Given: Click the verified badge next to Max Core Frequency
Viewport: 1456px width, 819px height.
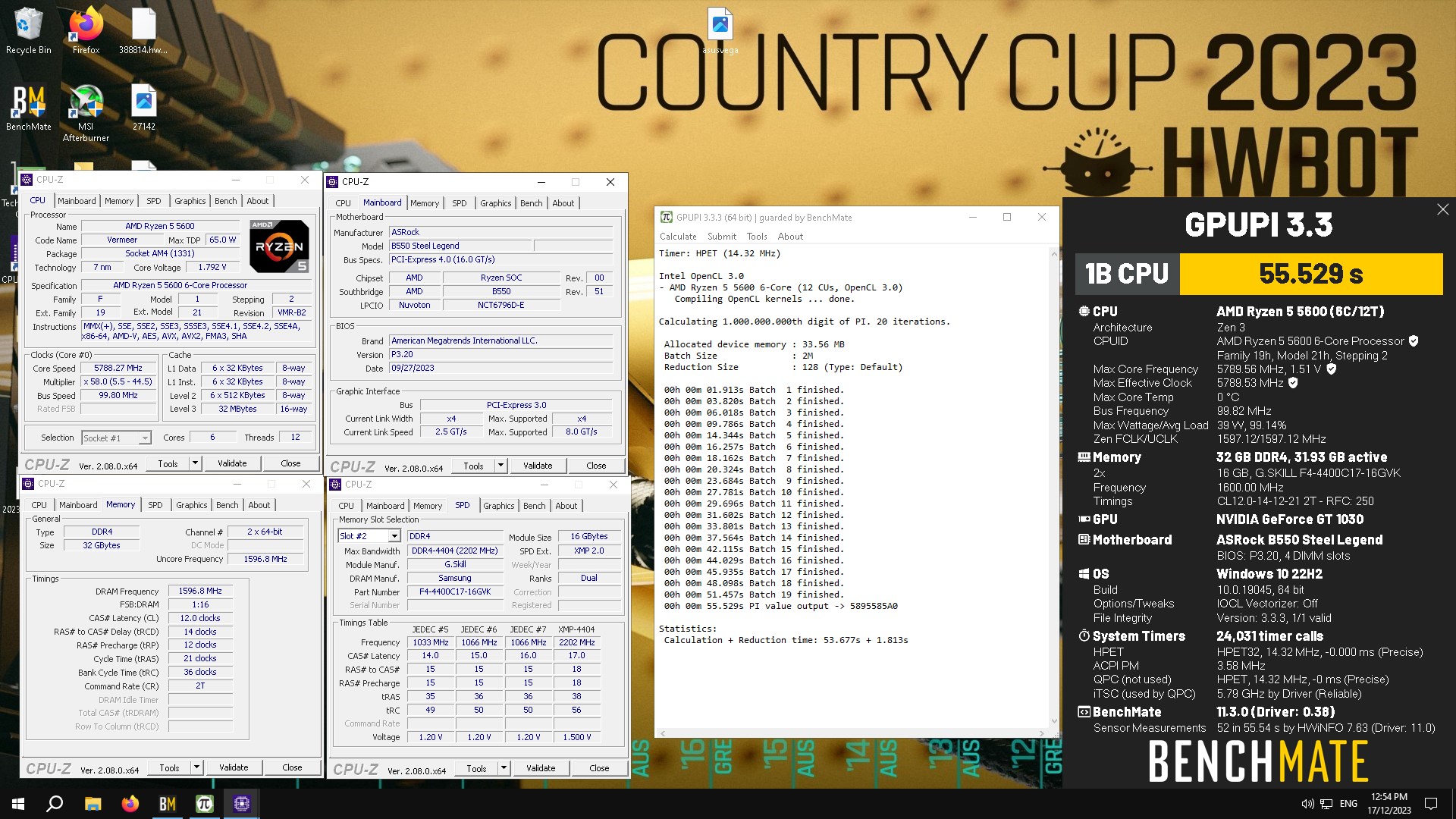Looking at the screenshot, I should coord(1331,369).
